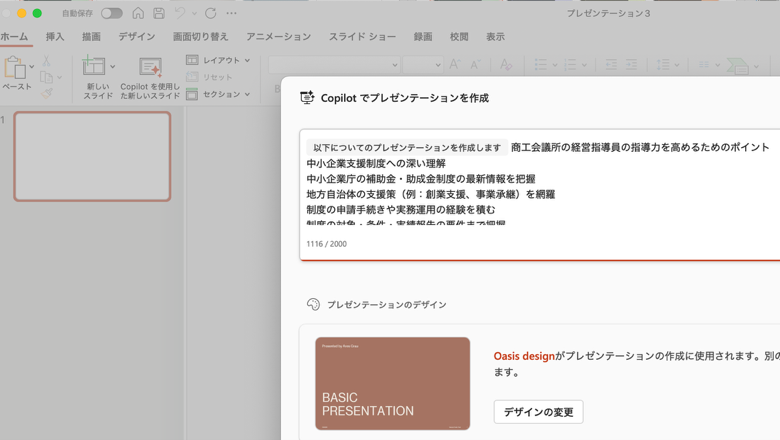Click the ペースト paste icon

coord(14,68)
